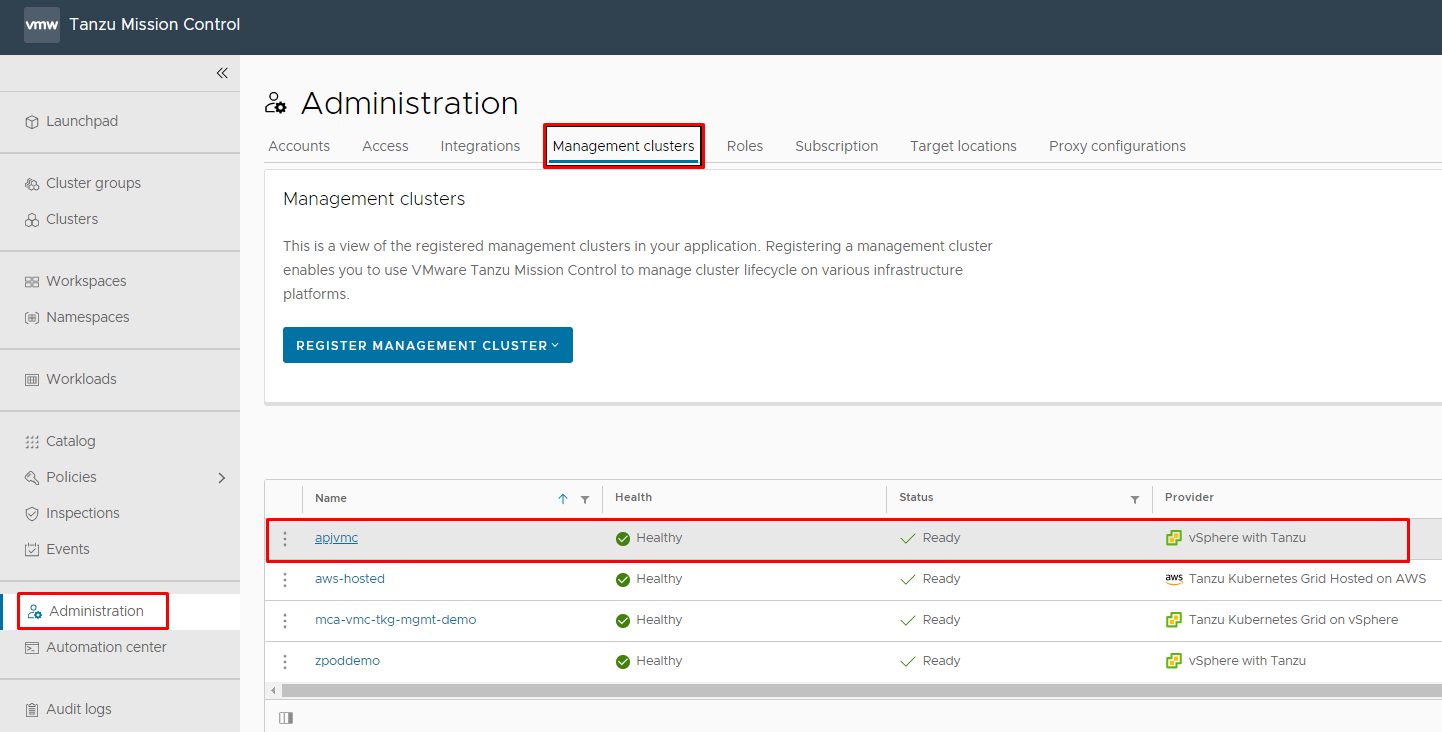Click the Administration user-gear sidebar icon
Viewport: 1442px width, 732px height.
pyautogui.click(x=35, y=612)
